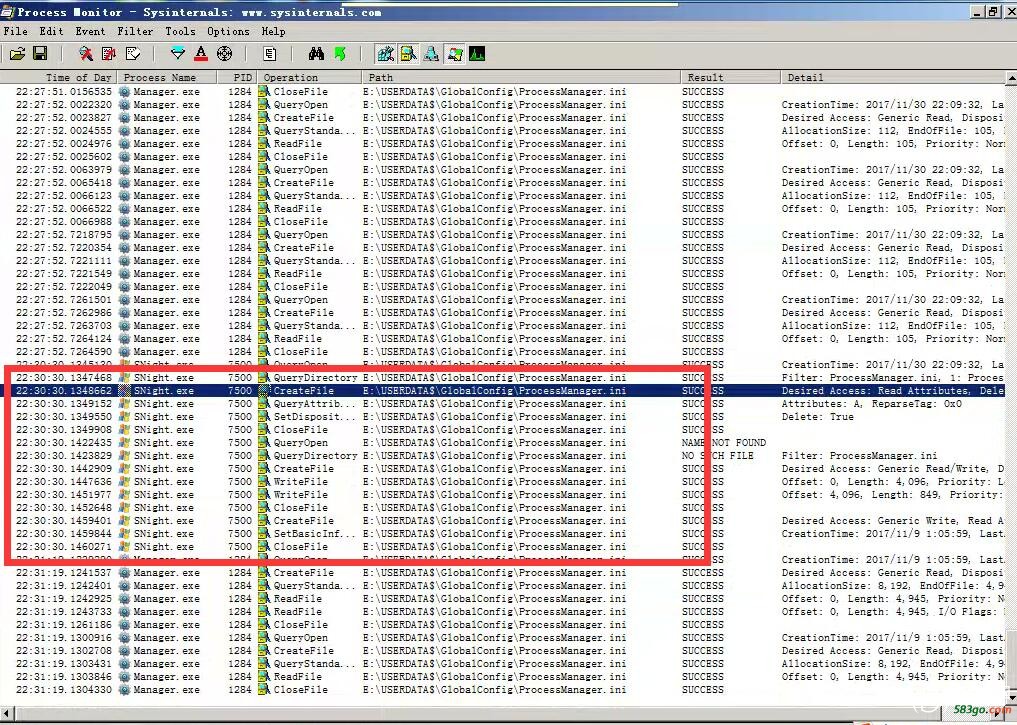The width and height of the screenshot is (1017, 725).
Task: Click 'Offset: 4,096, Length: 849' detail cell
Action: 892,494
